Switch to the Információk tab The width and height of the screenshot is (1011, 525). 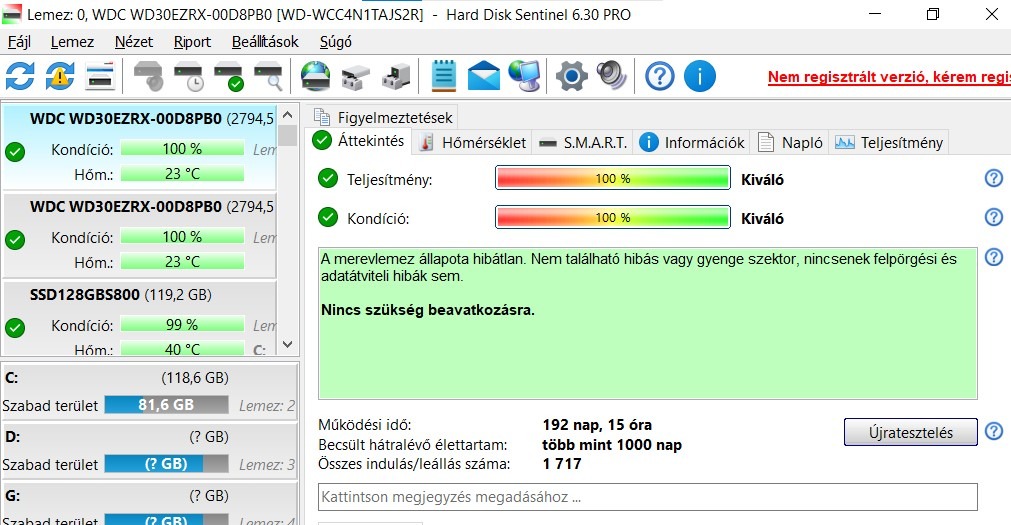coord(692,143)
